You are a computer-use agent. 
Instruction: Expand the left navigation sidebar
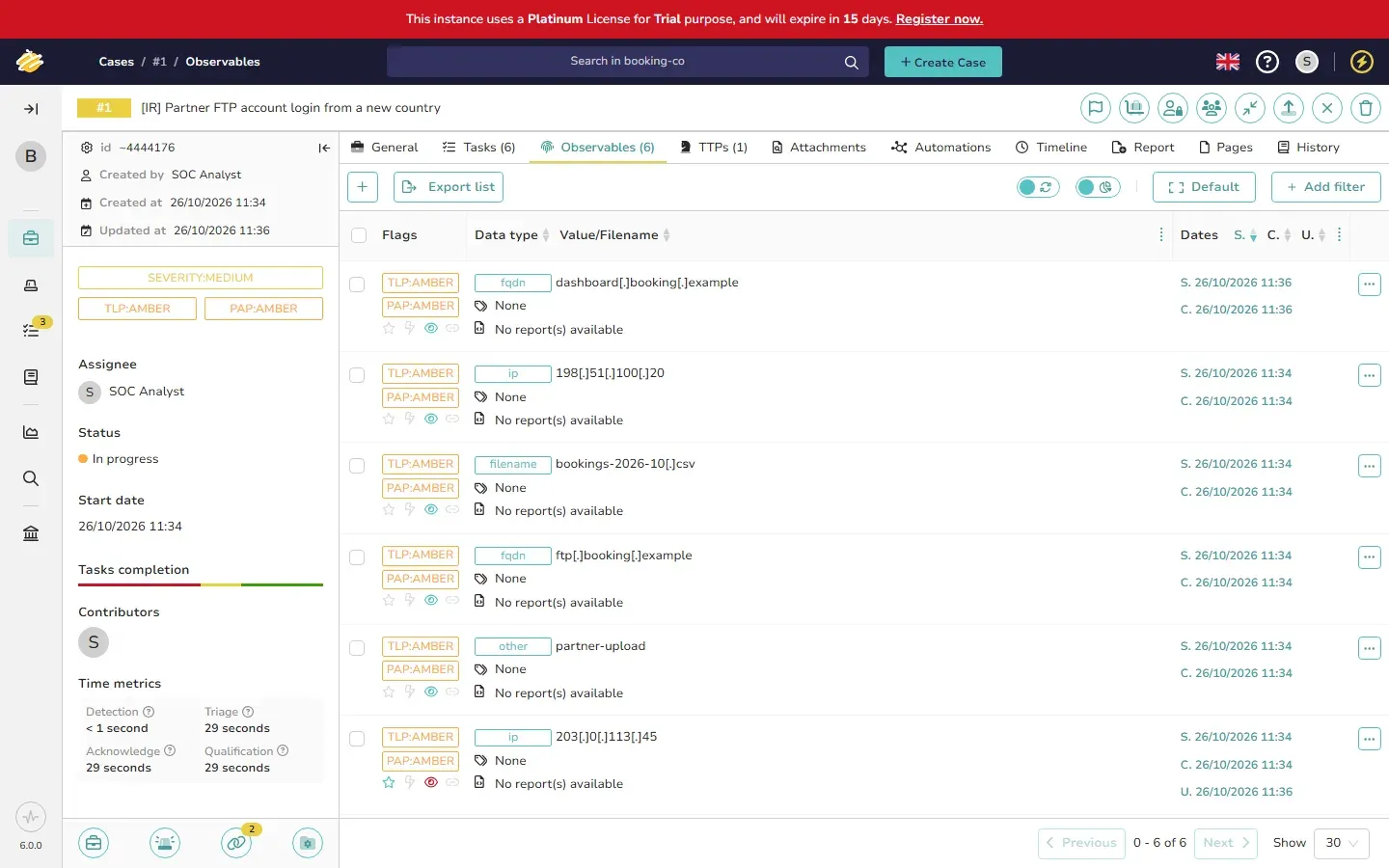coord(31,109)
